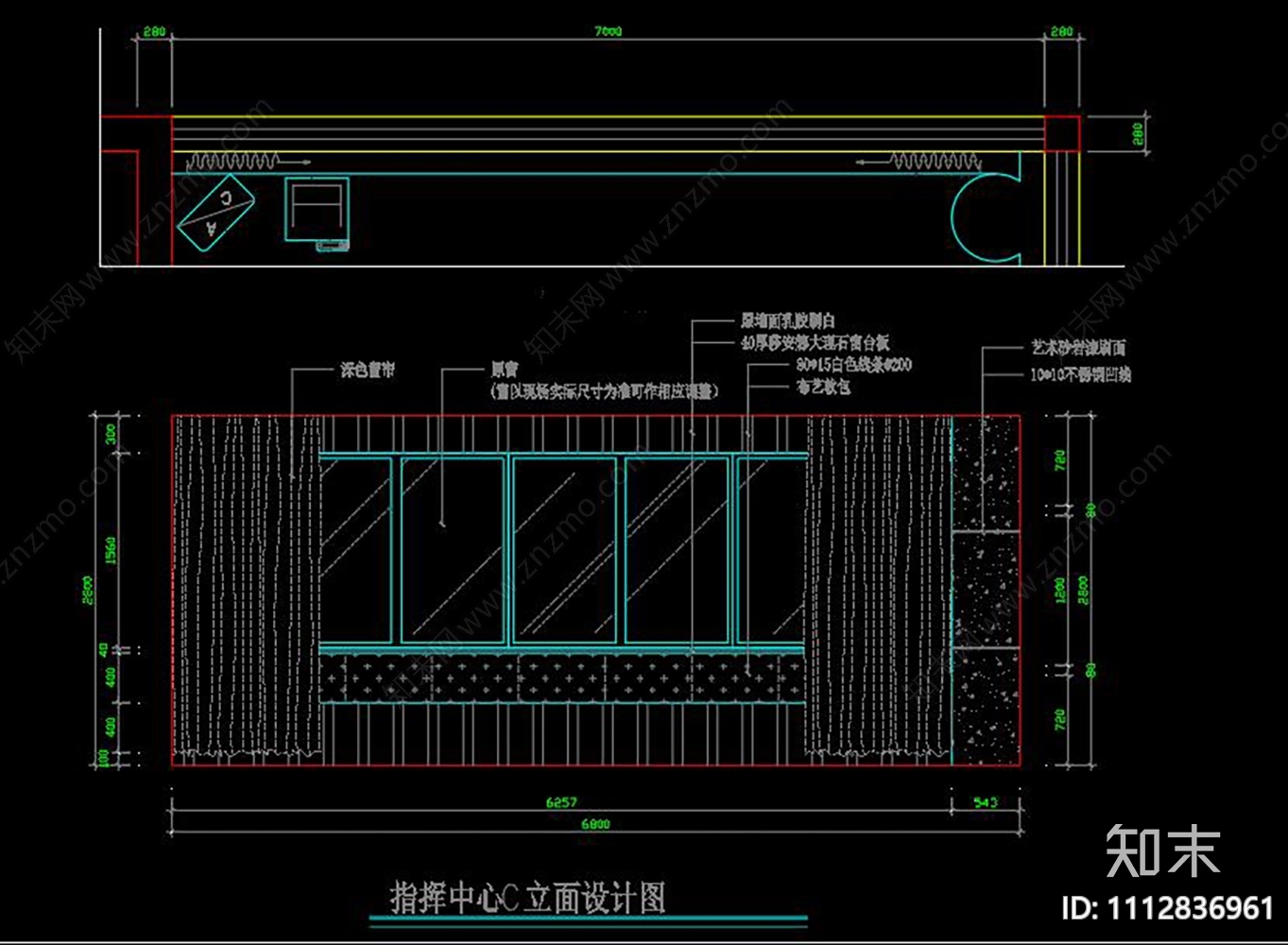This screenshot has width=1288, height=945.
Task: Select the 1560 vertical dimension
Action: point(111,552)
